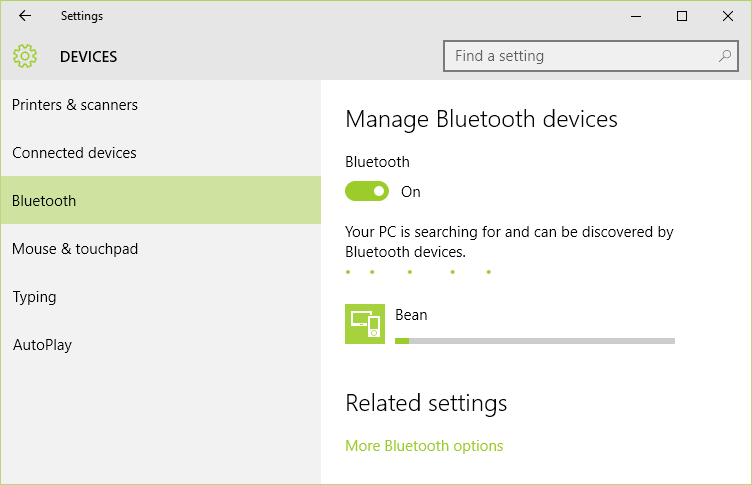This screenshot has width=752, height=485.
Task: Switch to the Typing section
Action: coord(34,297)
